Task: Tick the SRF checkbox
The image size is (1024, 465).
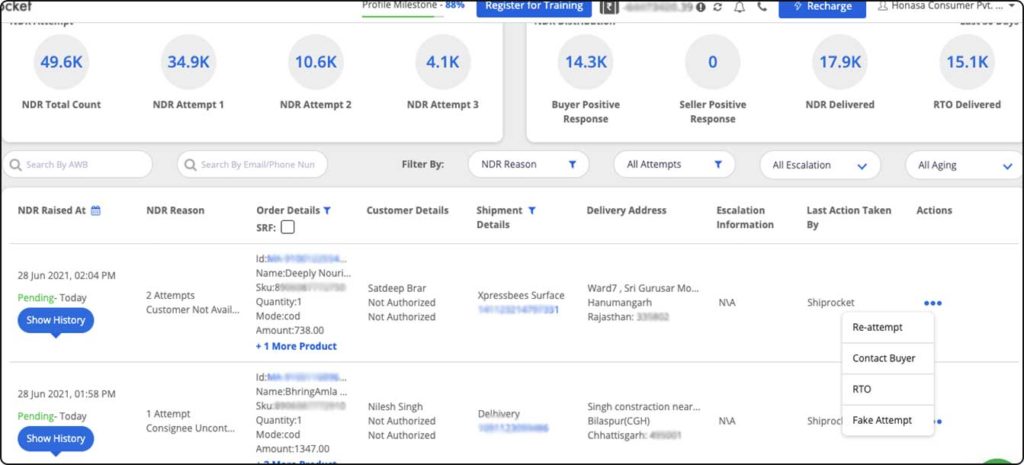Action: (287, 227)
